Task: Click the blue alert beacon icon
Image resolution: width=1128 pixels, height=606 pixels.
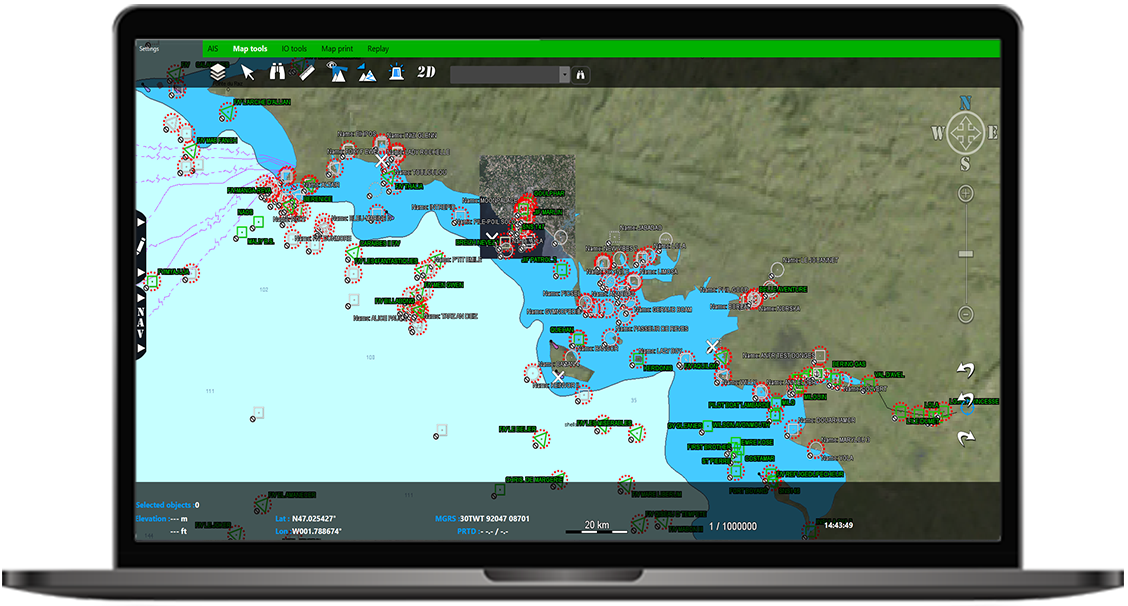Action: 397,73
